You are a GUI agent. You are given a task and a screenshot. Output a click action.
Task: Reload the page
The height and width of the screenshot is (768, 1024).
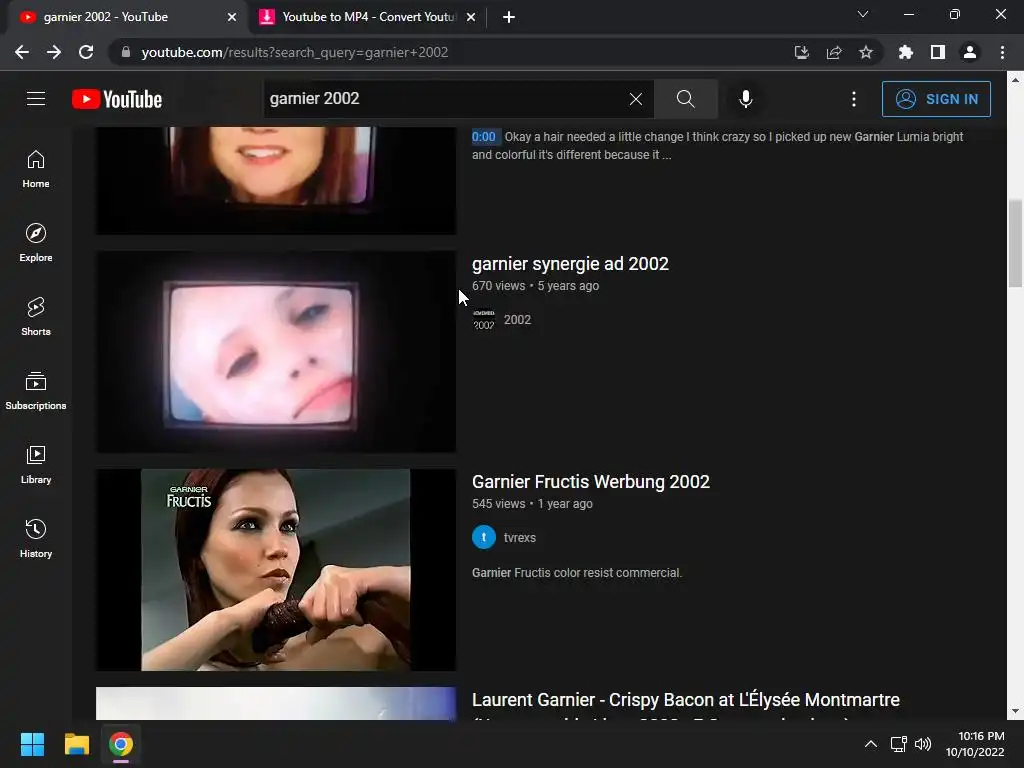86,52
